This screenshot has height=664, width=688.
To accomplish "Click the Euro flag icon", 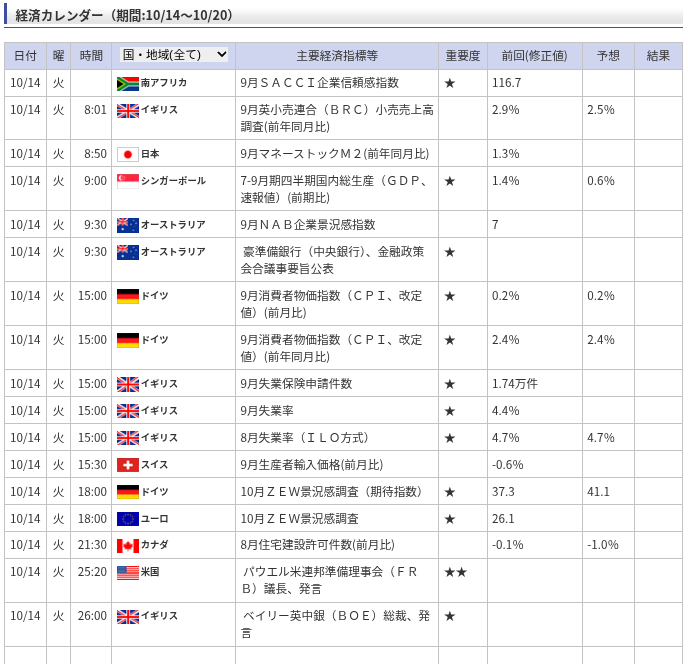I will pyautogui.click(x=128, y=519).
